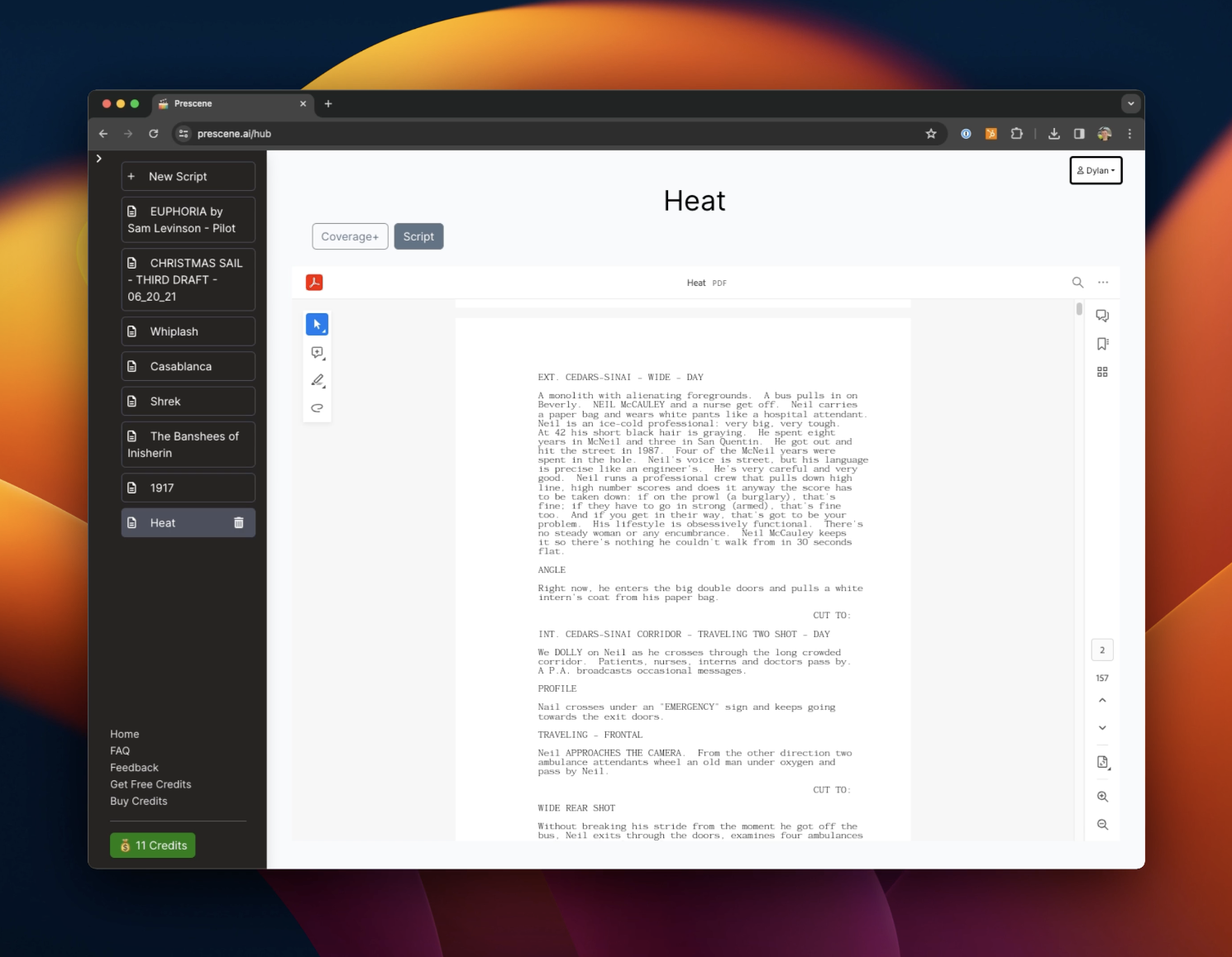Open the Chrome profile avatar

point(1105,134)
